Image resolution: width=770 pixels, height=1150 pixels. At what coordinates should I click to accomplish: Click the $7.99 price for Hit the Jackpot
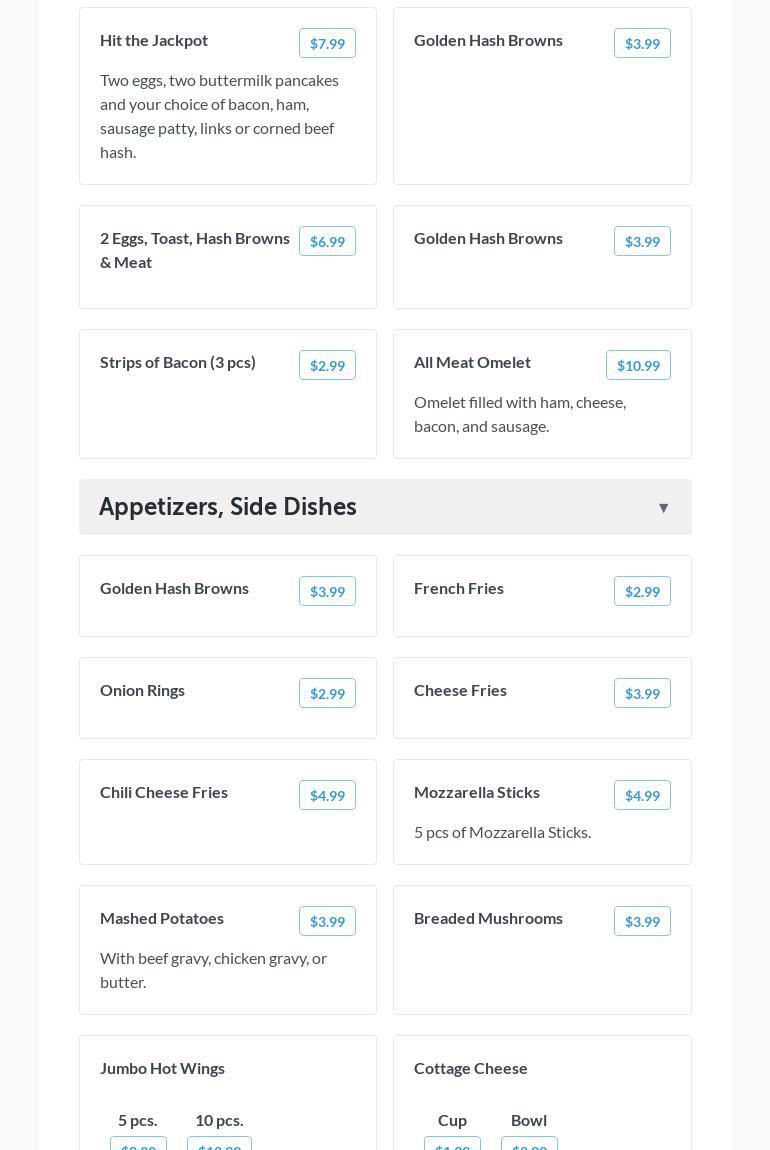pos(327,43)
